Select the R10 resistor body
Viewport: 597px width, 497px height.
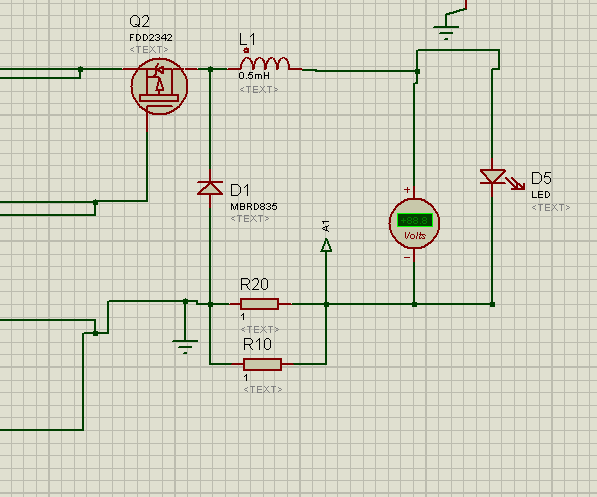coord(262,364)
